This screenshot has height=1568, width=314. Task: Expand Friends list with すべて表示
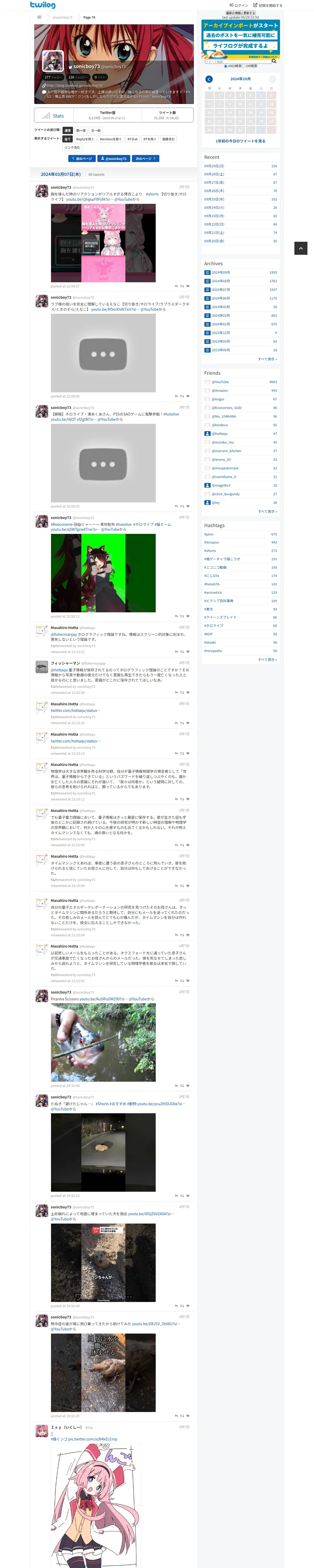pos(267,511)
